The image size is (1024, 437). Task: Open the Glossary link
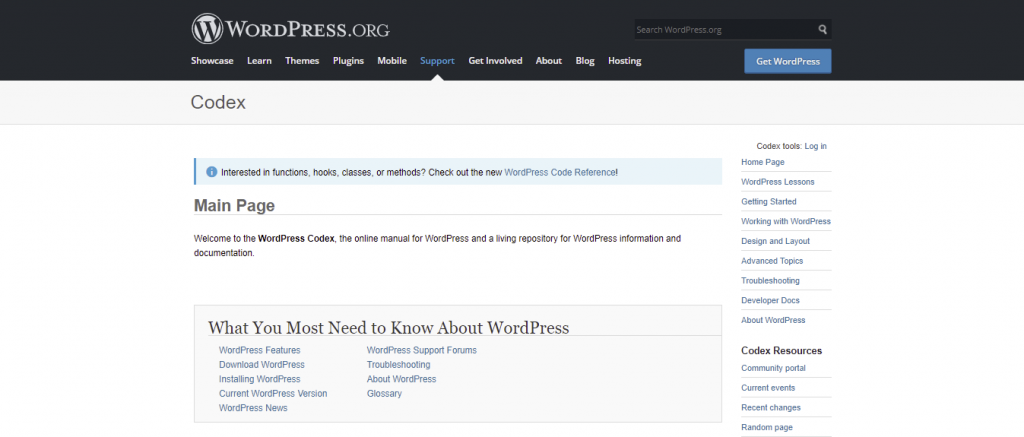tap(384, 393)
